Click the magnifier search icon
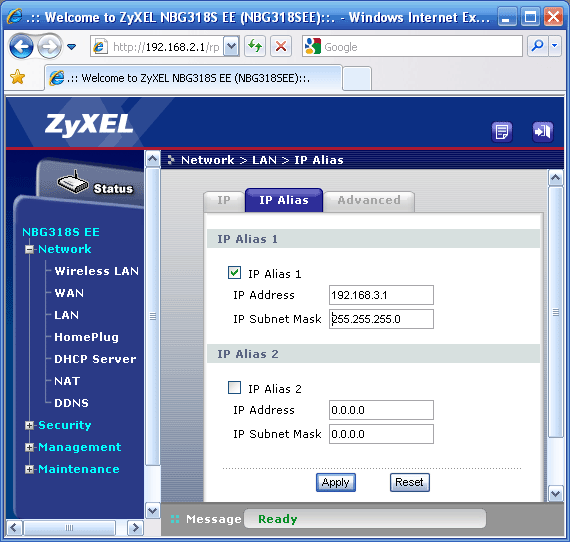This screenshot has height=542, width=570. tap(537, 46)
